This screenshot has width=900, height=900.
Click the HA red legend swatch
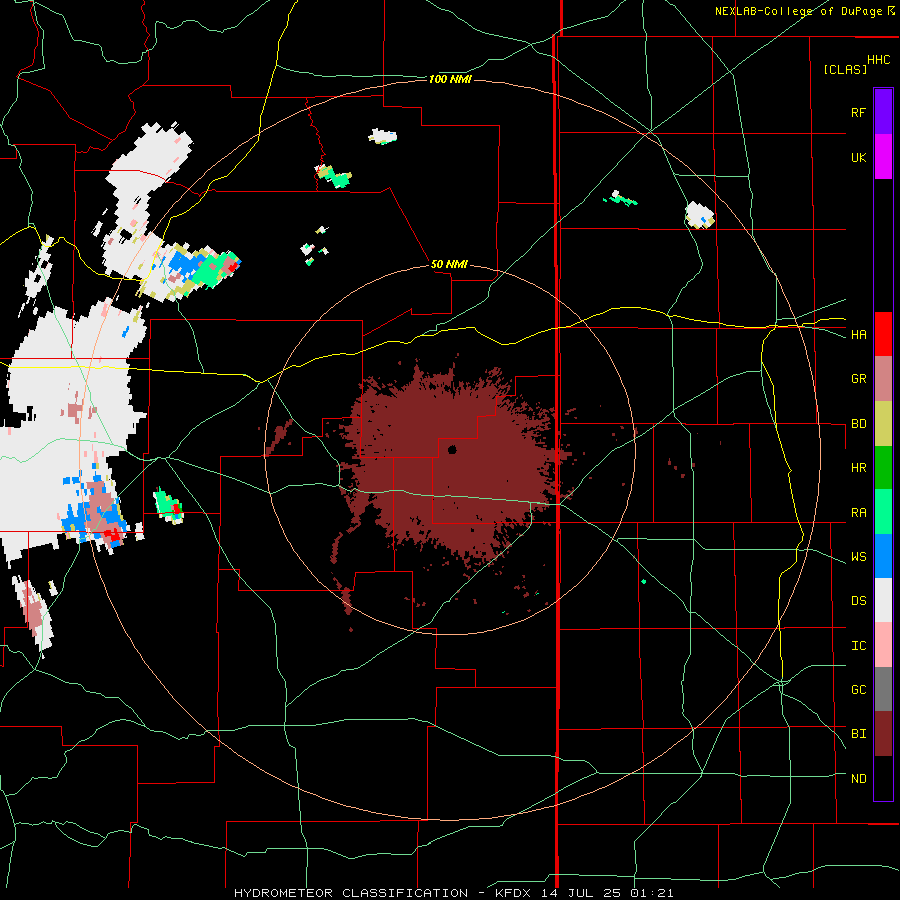(883, 334)
